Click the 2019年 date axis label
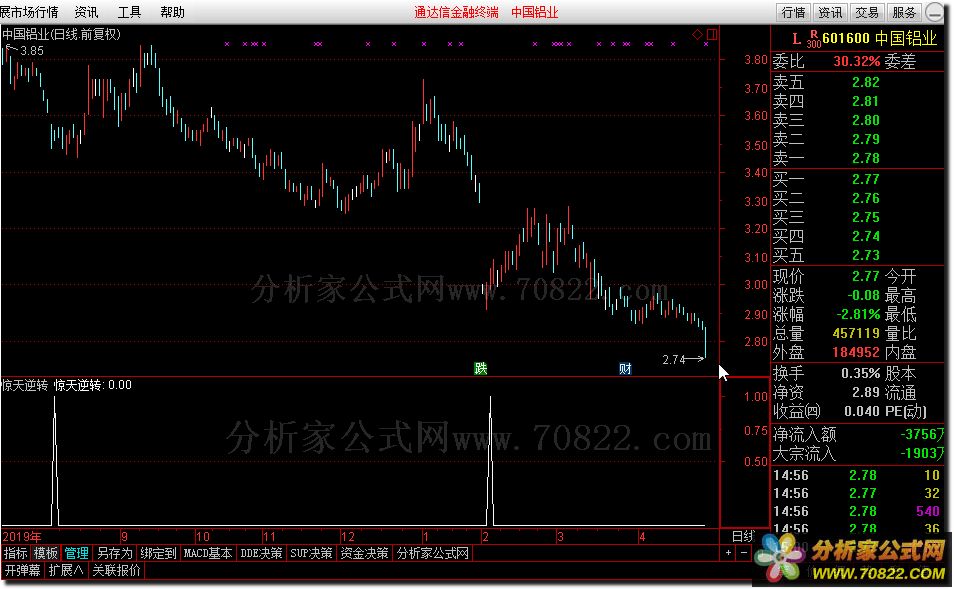This screenshot has height=589, width=954. (x=22, y=537)
